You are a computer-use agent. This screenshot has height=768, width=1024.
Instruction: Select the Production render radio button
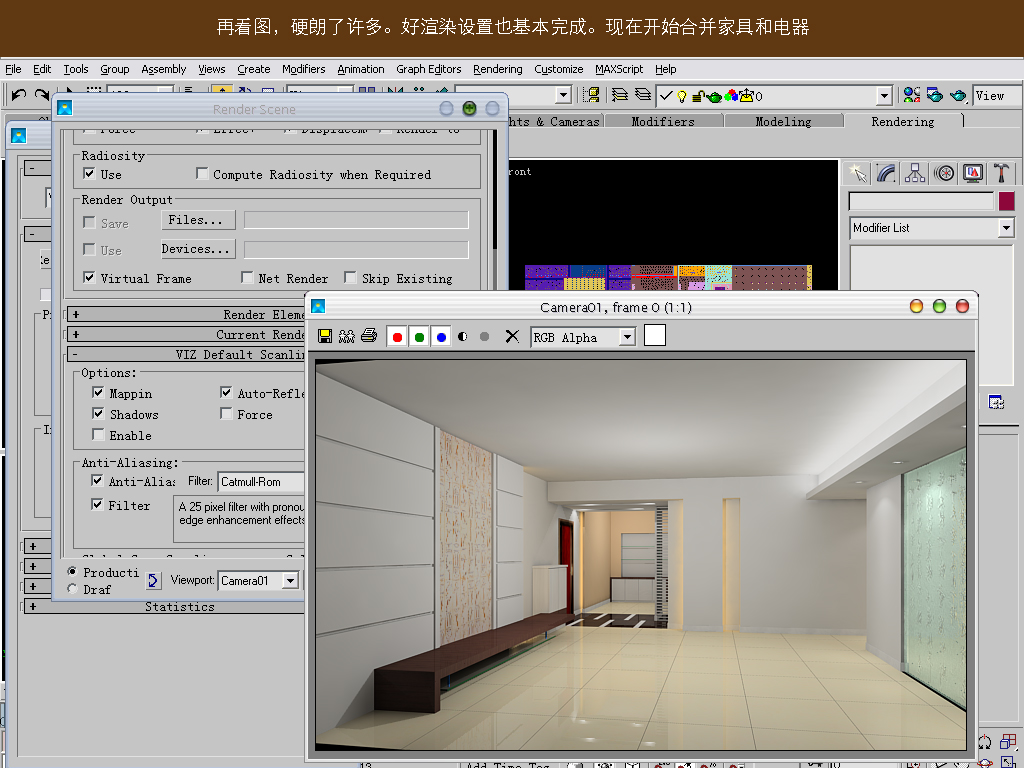(x=72, y=571)
